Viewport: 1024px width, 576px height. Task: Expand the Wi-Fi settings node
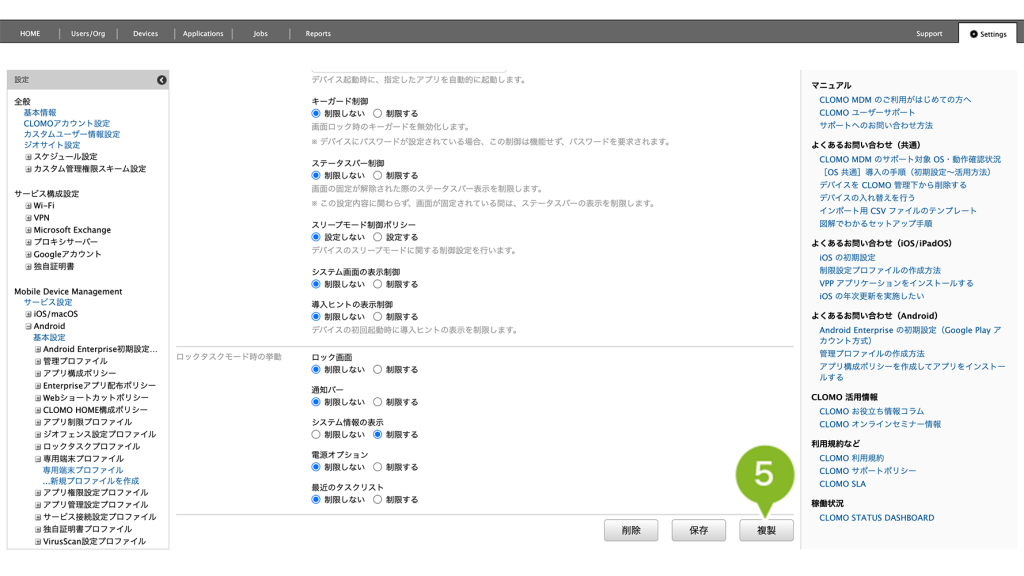coord(28,205)
